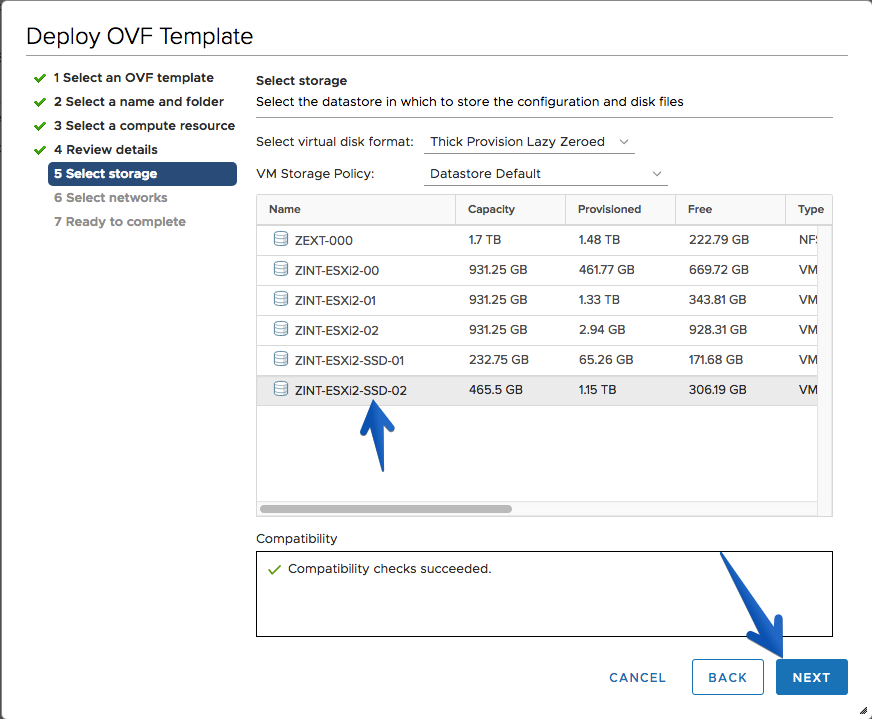This screenshot has height=719, width=872.
Task: Click CANCEL to abort deployment
Action: click(637, 677)
